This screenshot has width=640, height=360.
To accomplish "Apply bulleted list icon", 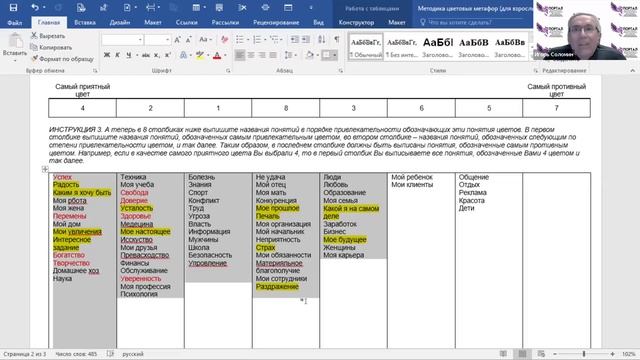I will coord(240,40).
